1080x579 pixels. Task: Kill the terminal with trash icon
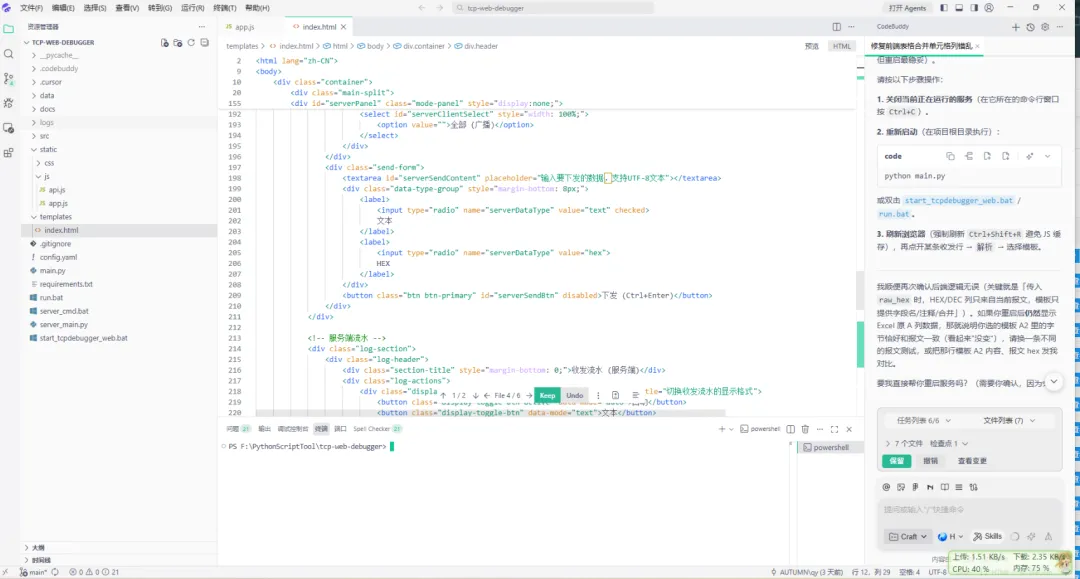click(805, 429)
